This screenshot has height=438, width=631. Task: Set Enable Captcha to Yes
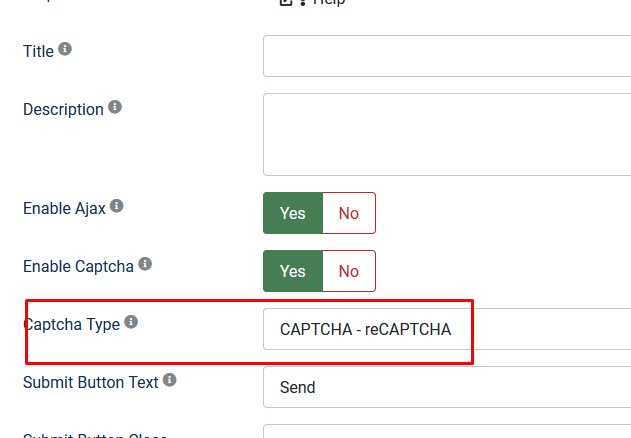pos(293,271)
